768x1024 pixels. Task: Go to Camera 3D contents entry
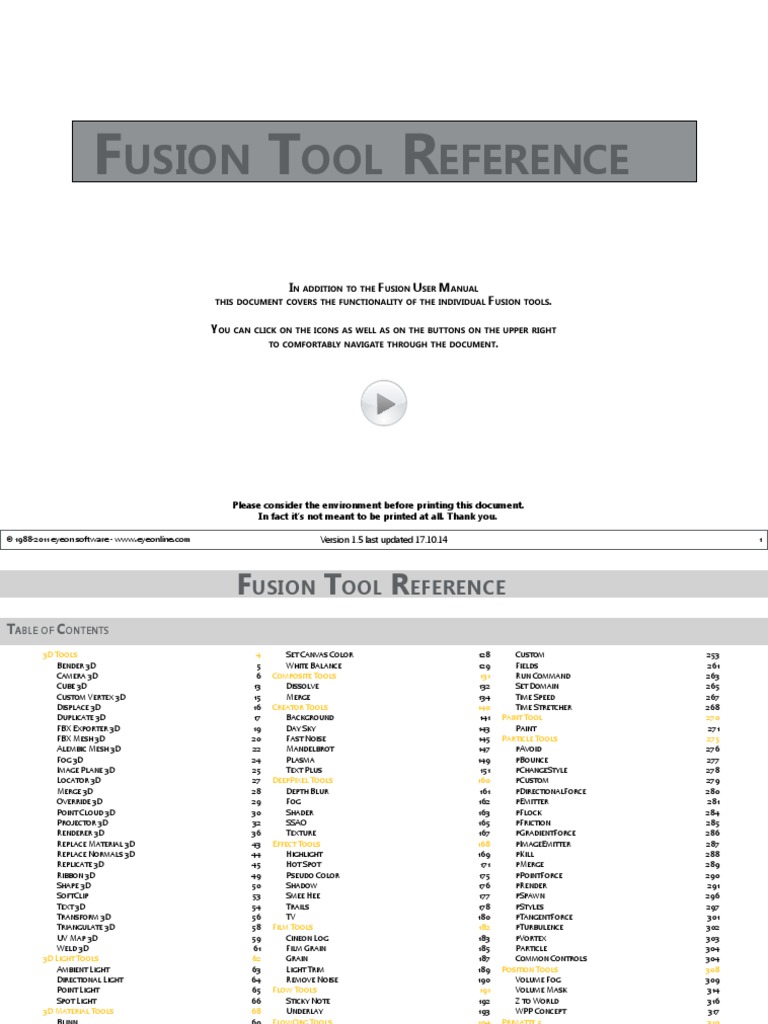[x=77, y=676]
